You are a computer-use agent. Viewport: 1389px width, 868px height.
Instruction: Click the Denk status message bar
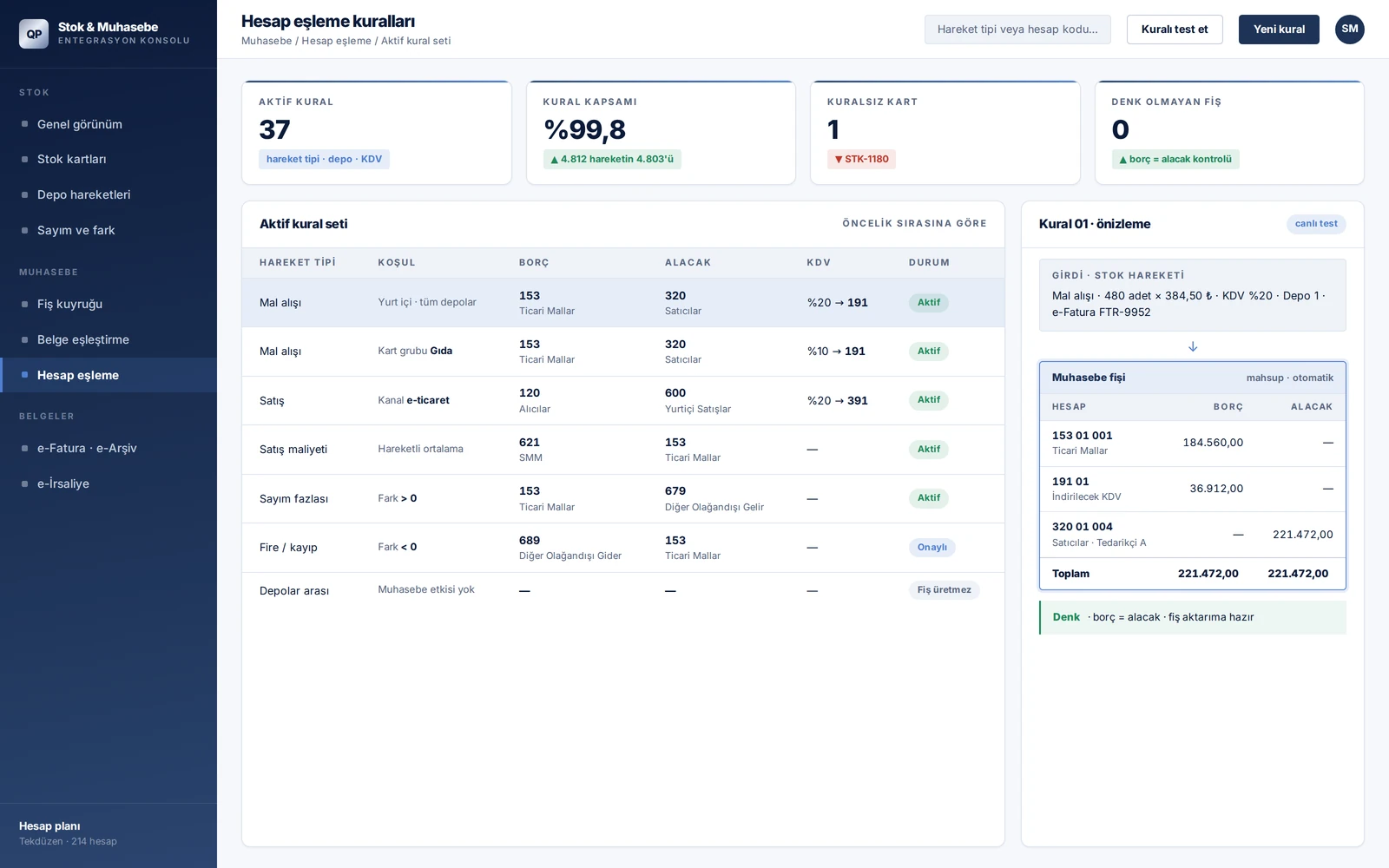[1193, 617]
